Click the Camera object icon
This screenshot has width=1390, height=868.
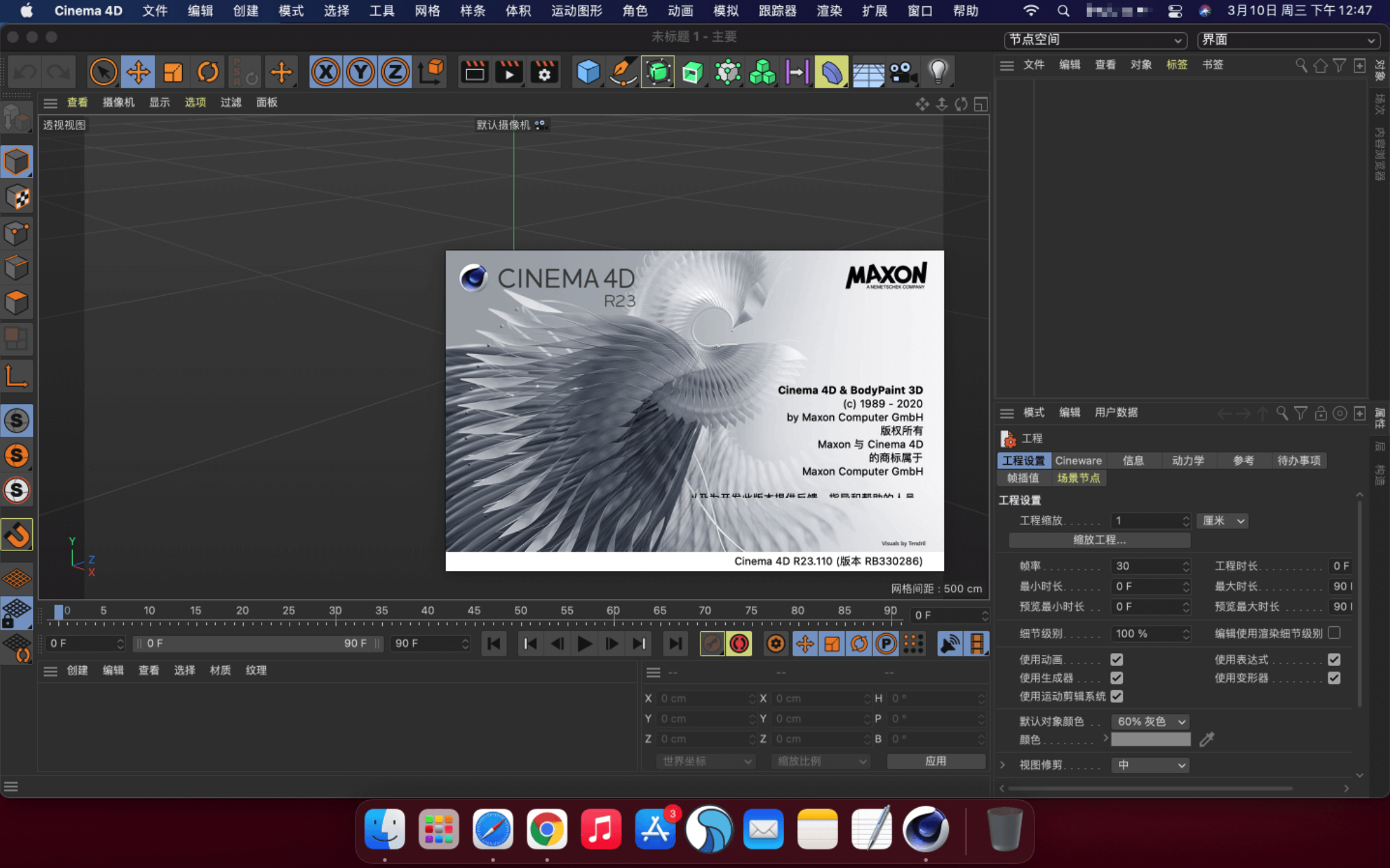pos(902,72)
